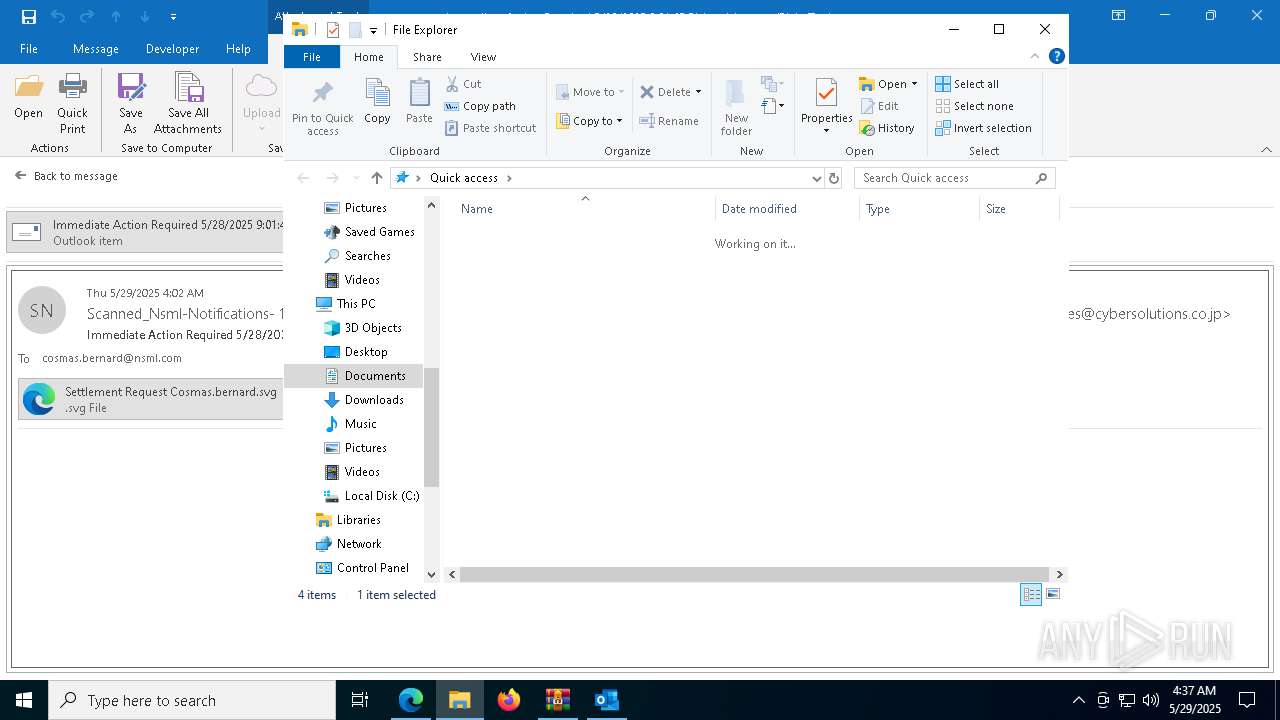Viewport: 1280px width, 720px height.
Task: Select Music in navigation pane
Action: [x=350, y=424]
